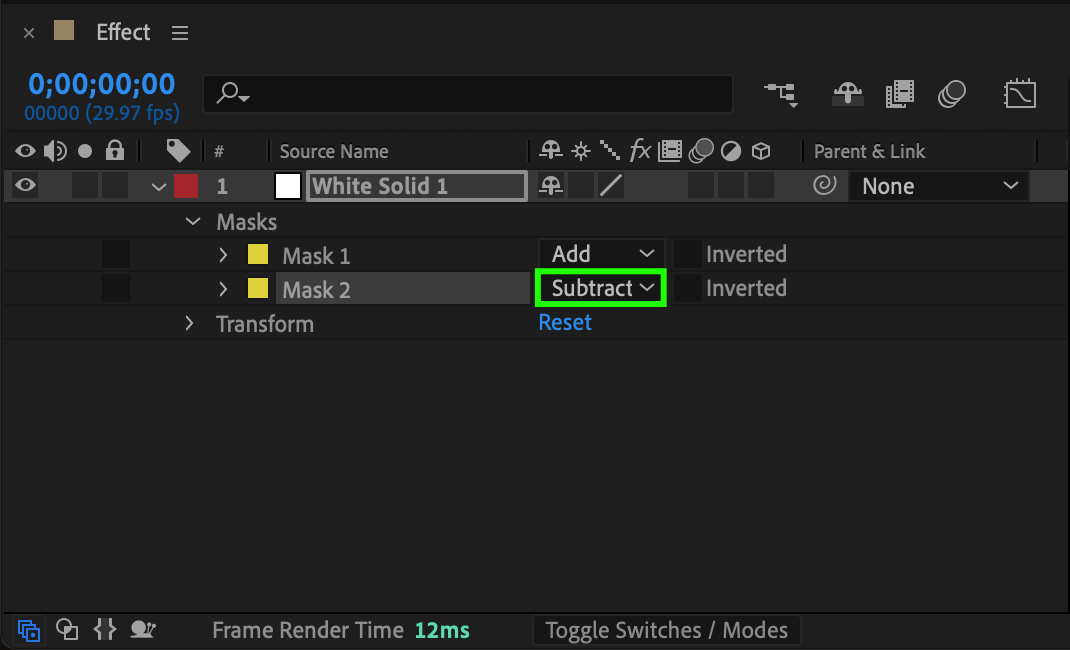Screen dimensions: 1070x650
Task: Open the Composition Mini-Flowchart icon
Action: 780,94
